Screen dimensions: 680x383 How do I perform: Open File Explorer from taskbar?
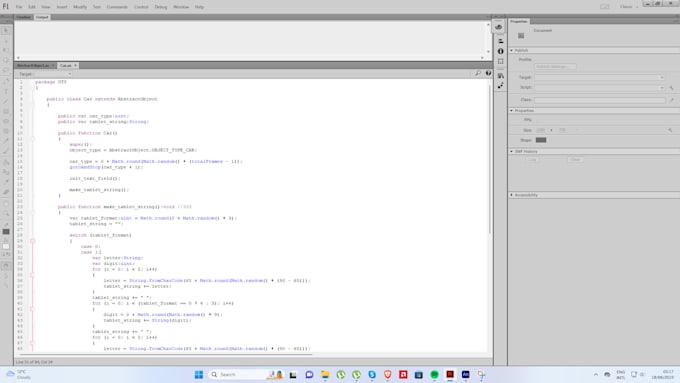tap(325, 374)
